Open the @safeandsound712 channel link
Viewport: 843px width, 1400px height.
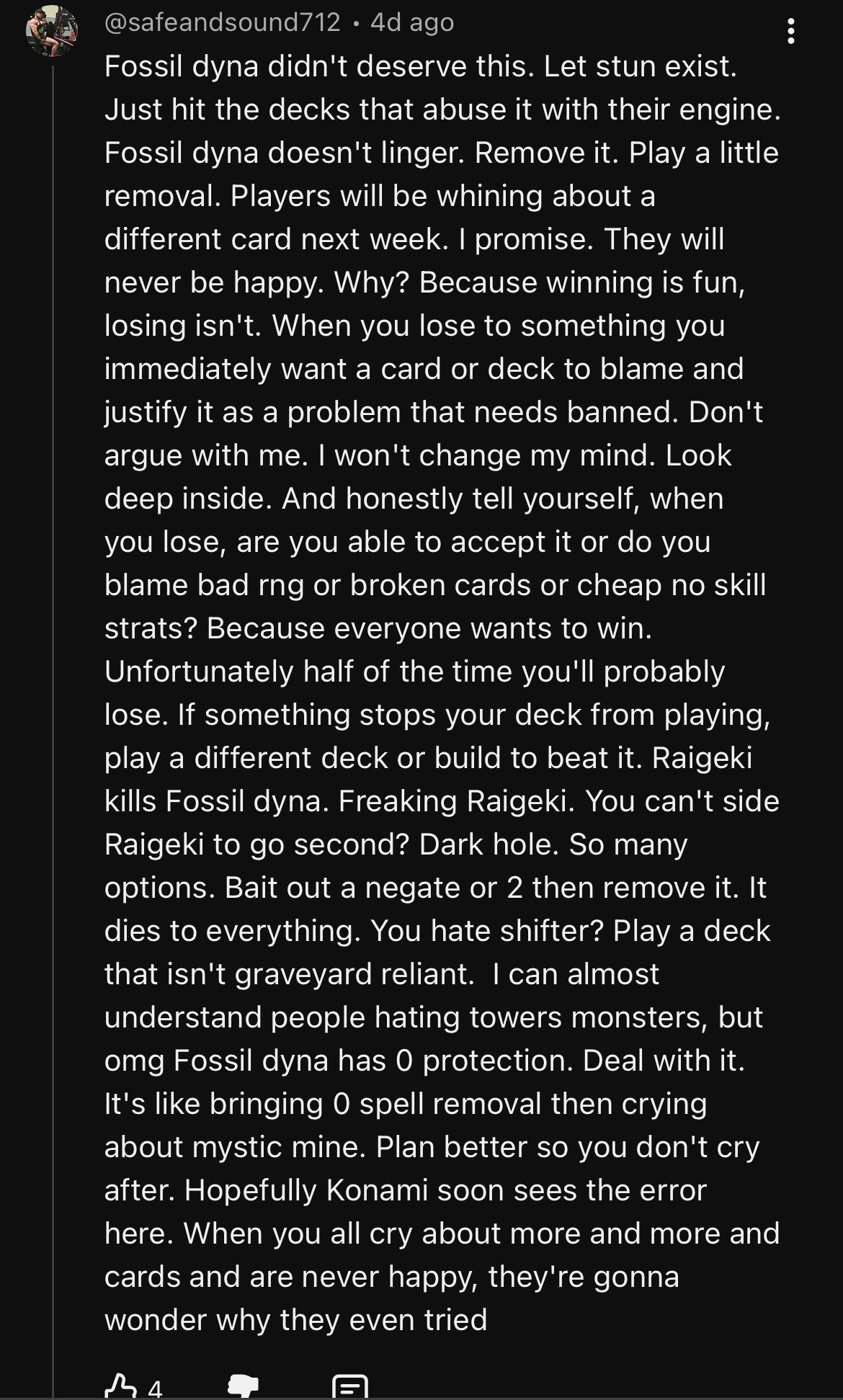coord(222,23)
